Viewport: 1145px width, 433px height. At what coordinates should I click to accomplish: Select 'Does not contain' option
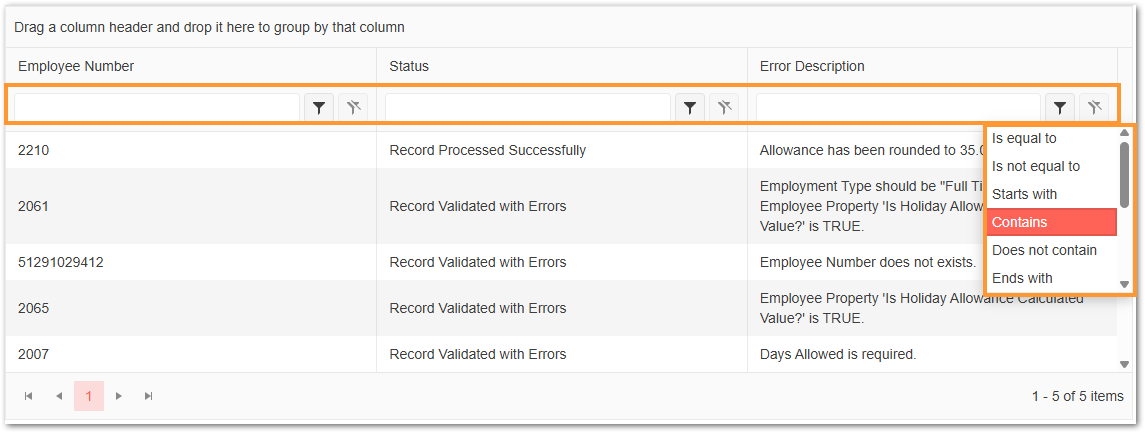coord(1052,250)
